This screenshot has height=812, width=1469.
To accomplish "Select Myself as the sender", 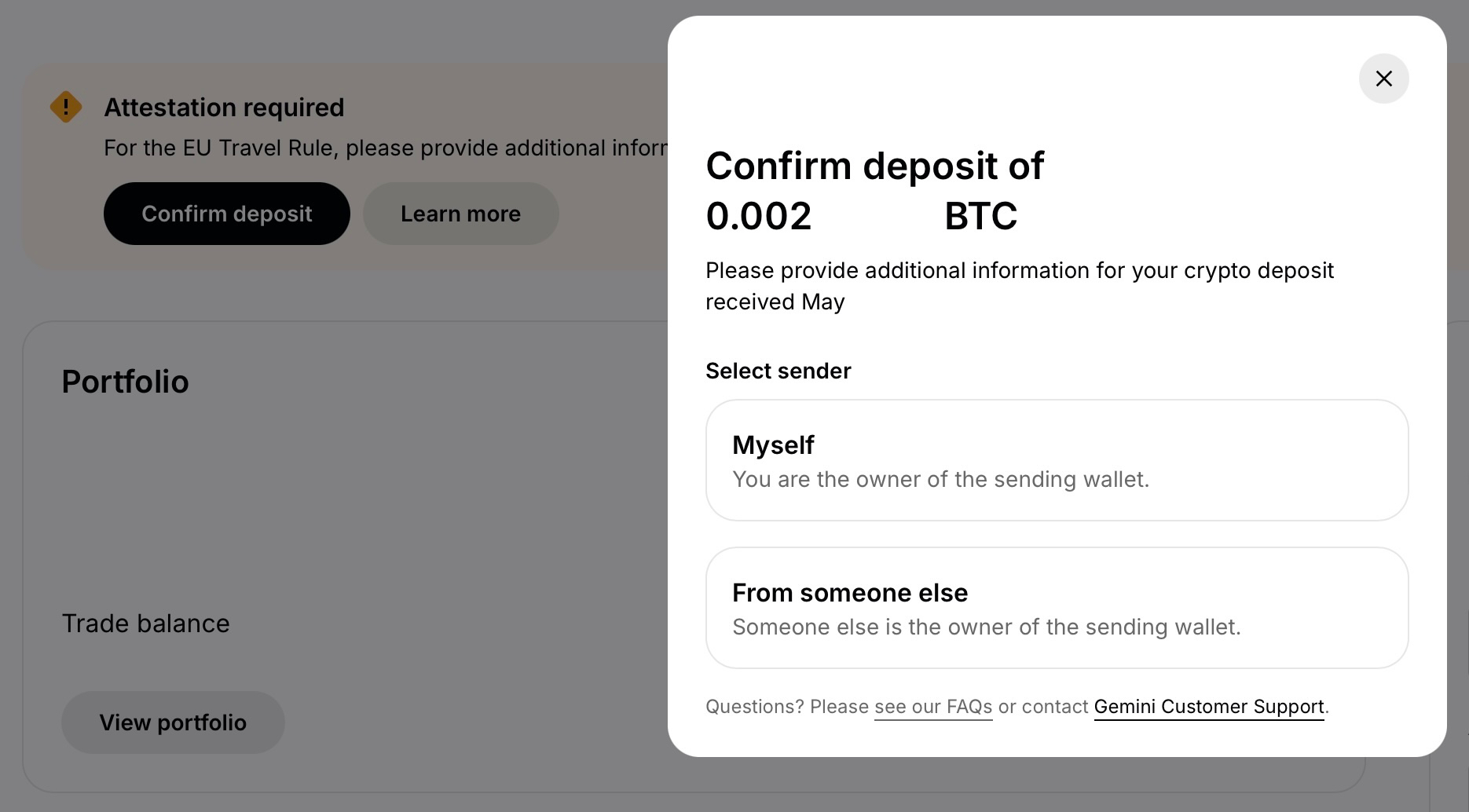I will click(1057, 460).
